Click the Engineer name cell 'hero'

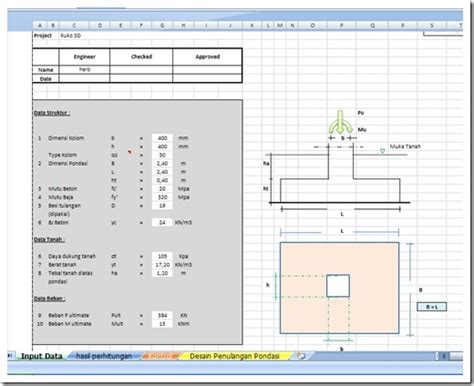[x=85, y=69]
